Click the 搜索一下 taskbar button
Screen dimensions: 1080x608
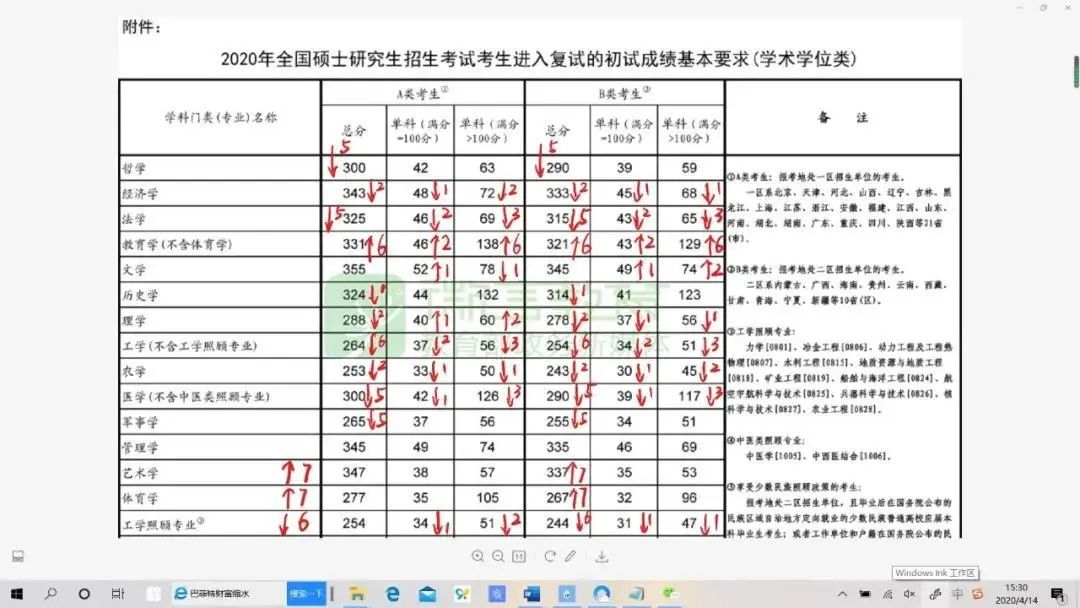(x=307, y=594)
